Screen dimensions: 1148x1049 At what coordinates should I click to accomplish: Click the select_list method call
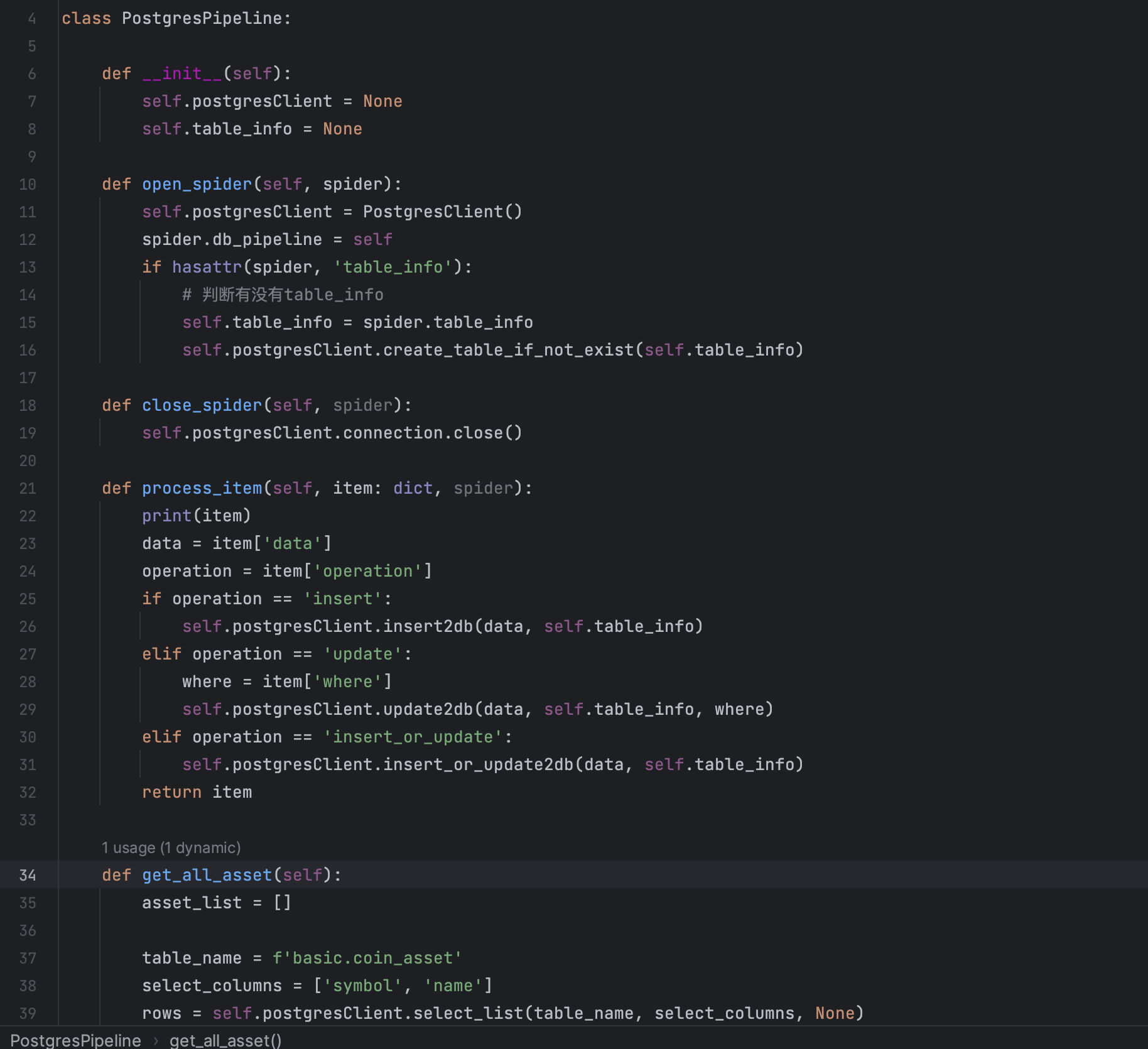(x=468, y=1013)
